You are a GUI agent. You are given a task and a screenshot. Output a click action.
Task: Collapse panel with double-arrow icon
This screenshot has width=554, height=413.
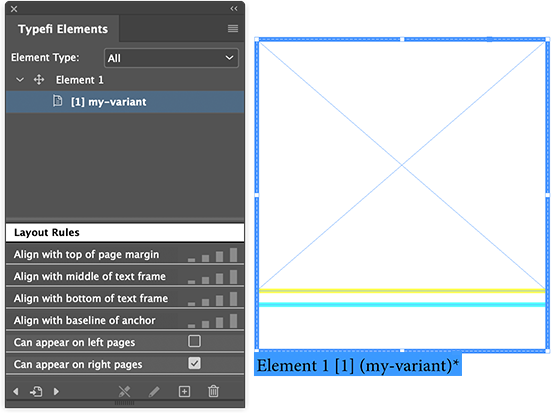click(234, 8)
